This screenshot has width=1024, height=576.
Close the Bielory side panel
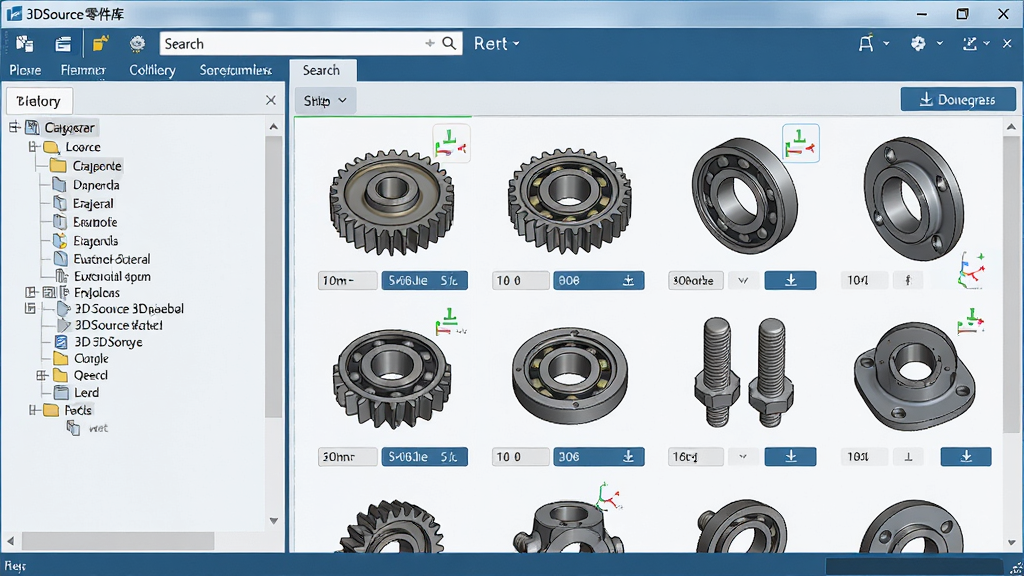coord(271,100)
